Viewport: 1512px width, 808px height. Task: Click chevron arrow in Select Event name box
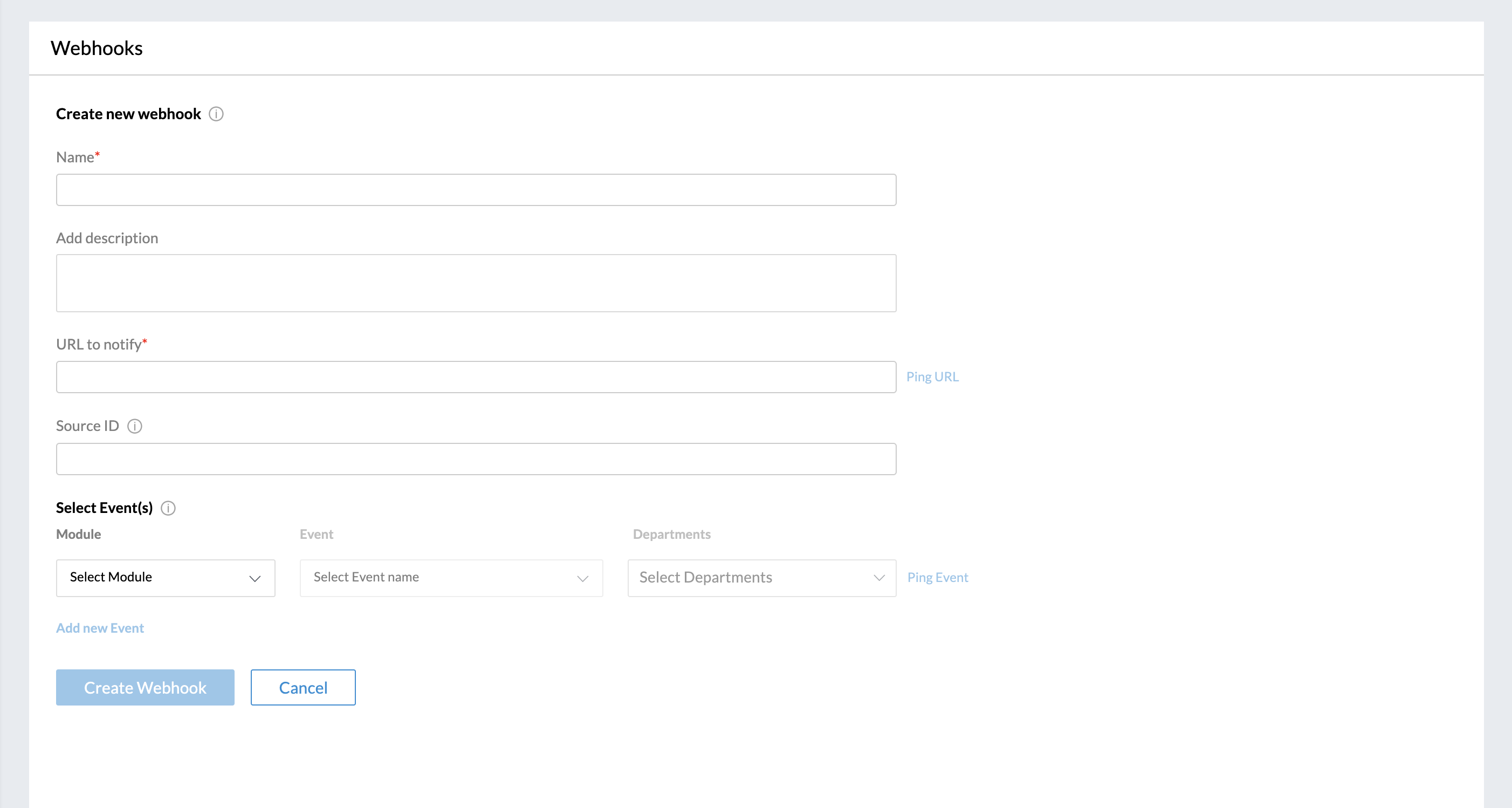pyautogui.click(x=582, y=578)
